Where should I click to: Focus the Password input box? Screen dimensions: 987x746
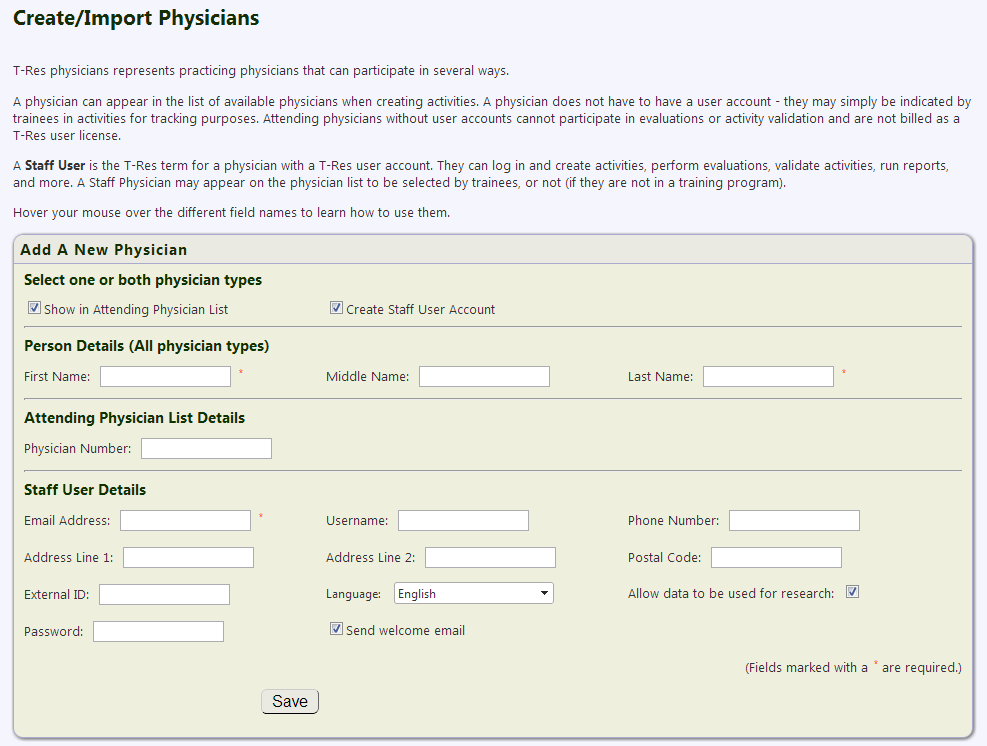click(159, 631)
